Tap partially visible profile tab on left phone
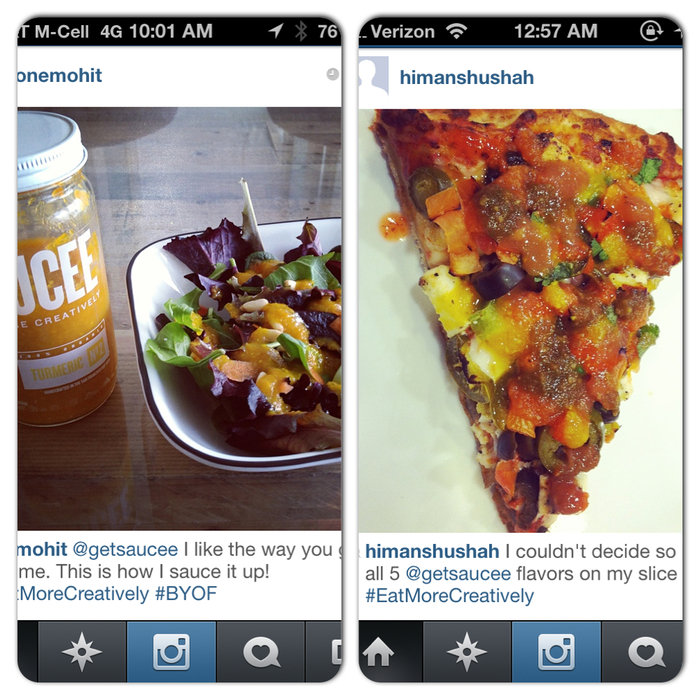This screenshot has height=700, width=700. [324, 651]
